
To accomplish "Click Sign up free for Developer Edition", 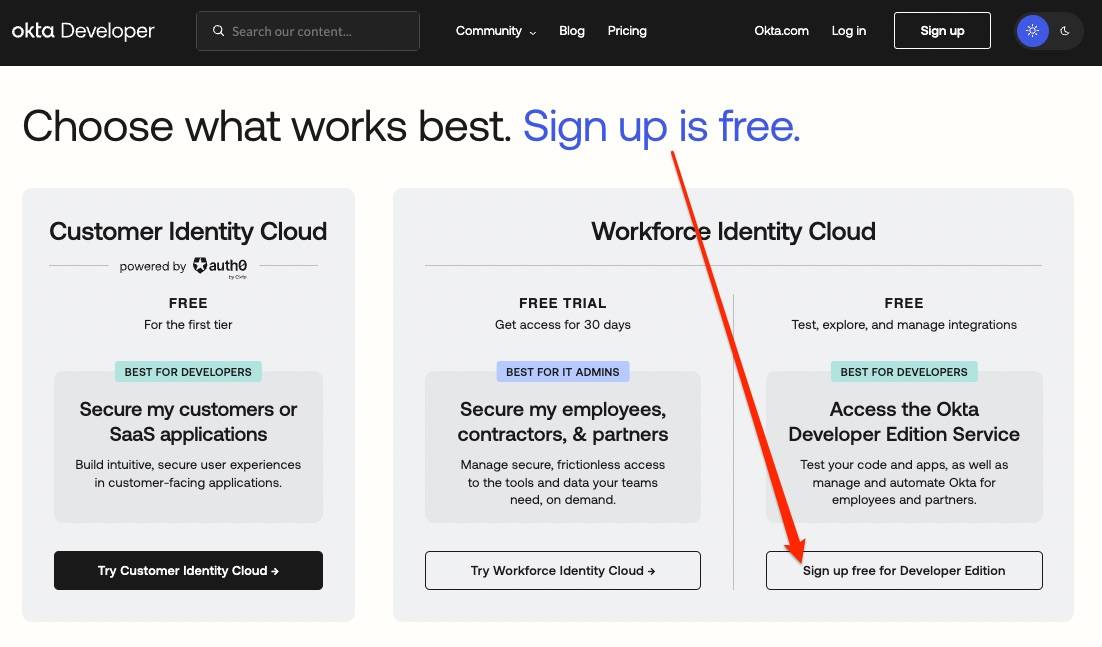I will tap(904, 570).
